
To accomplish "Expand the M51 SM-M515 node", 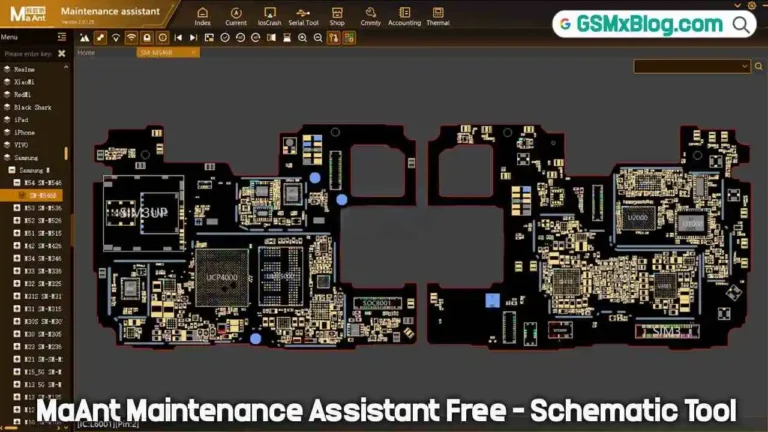I will pos(17,233).
